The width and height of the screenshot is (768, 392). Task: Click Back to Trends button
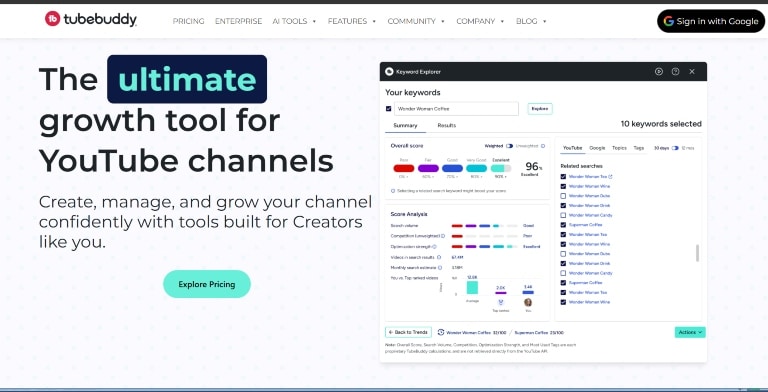tap(408, 332)
